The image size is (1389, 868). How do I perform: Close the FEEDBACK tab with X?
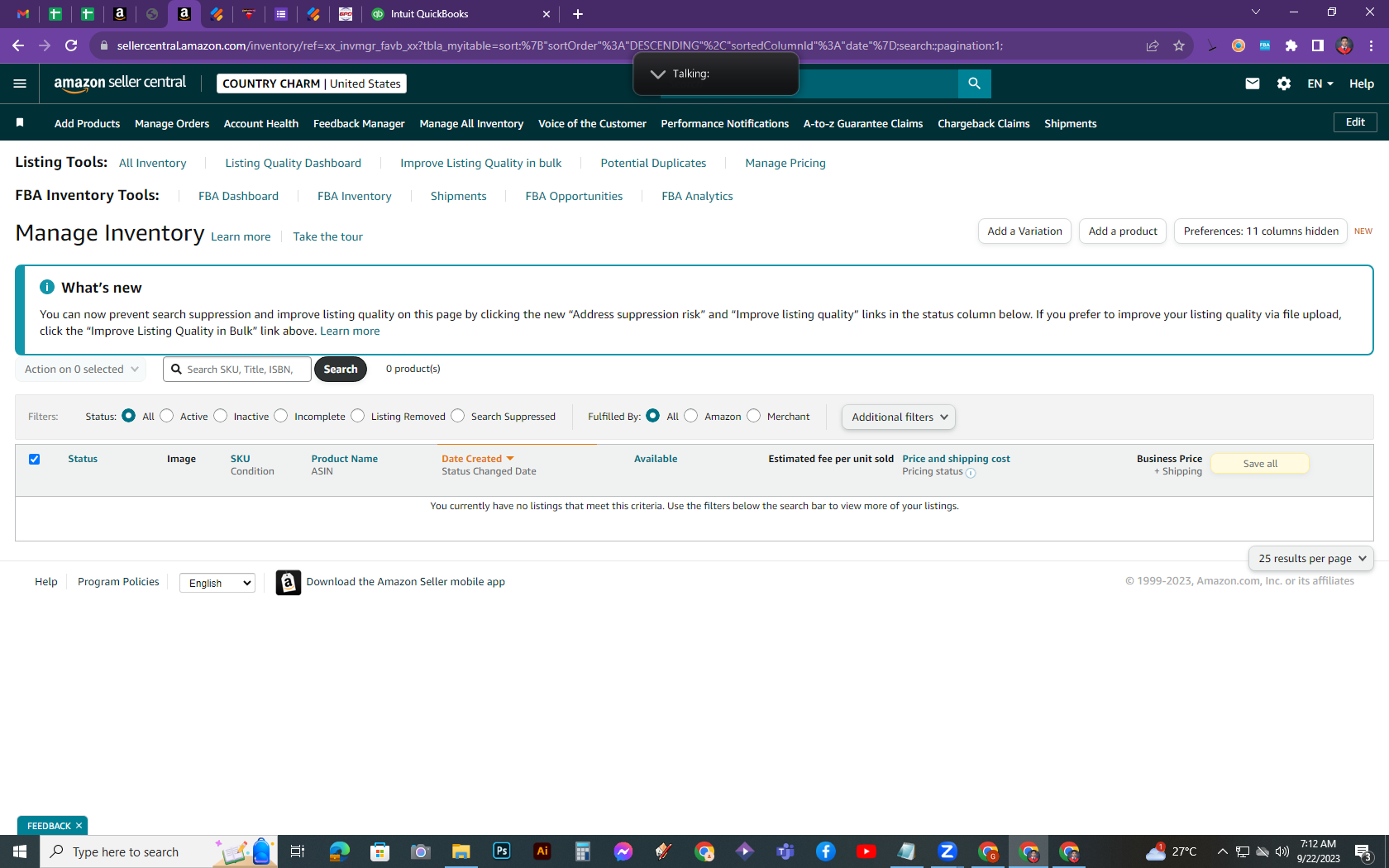pos(79,826)
